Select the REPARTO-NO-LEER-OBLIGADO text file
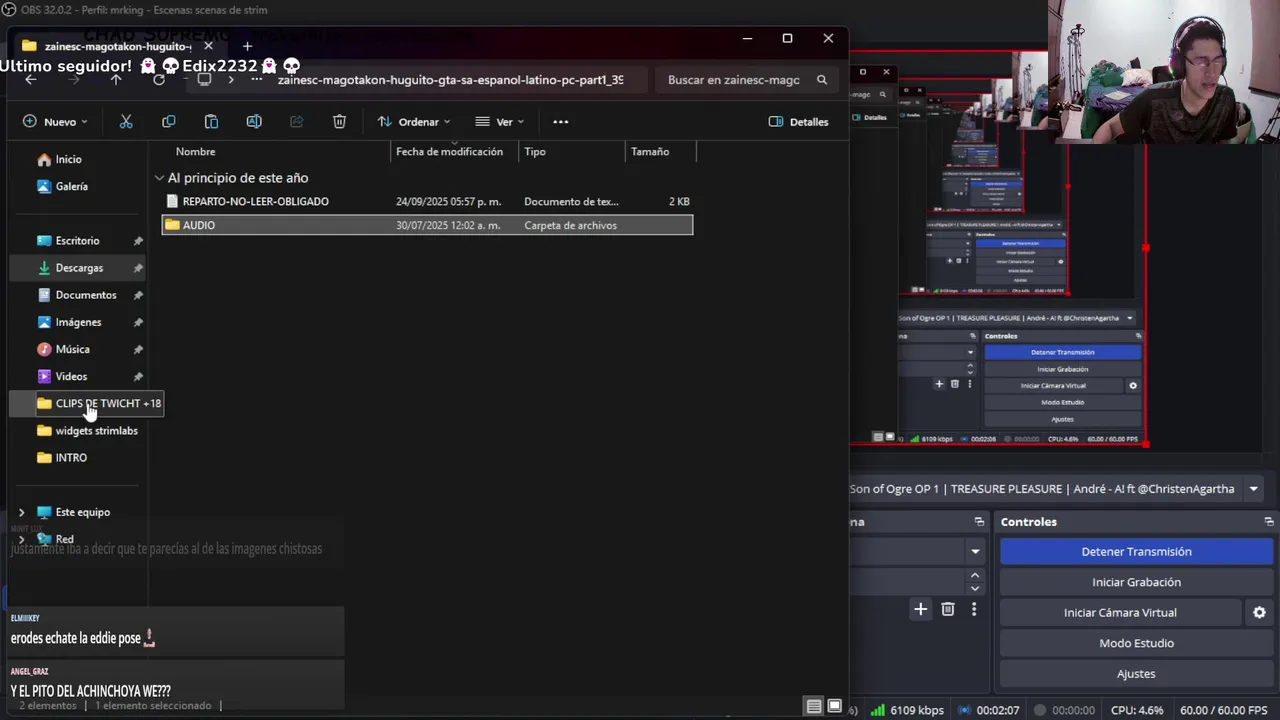 tap(427, 202)
